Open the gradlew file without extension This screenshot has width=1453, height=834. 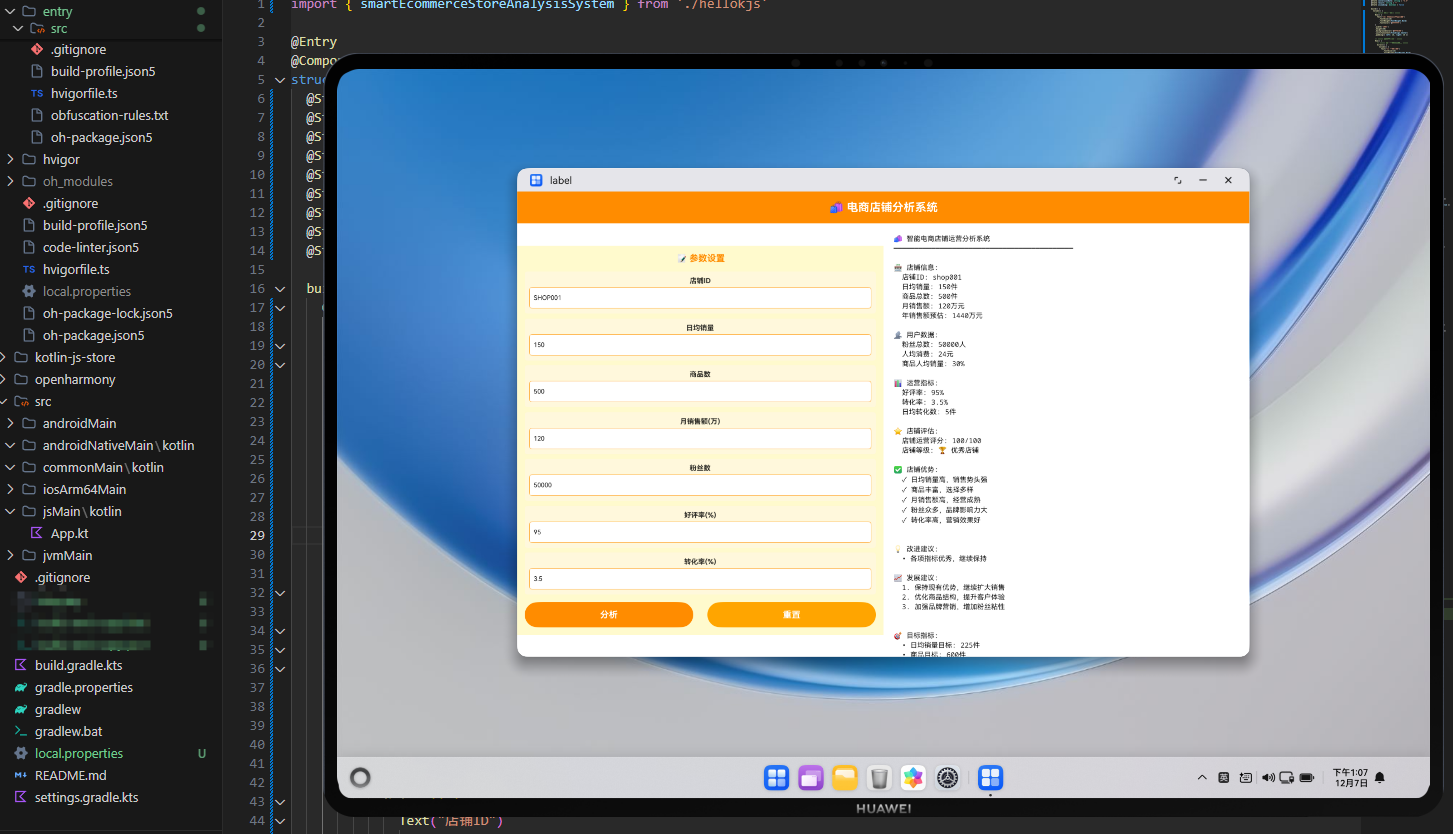click(x=58, y=709)
